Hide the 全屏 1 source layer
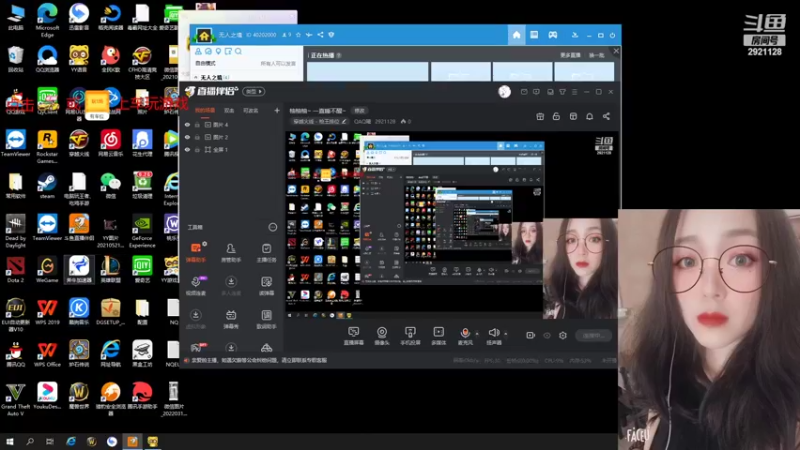This screenshot has height=450, width=800. 187,149
